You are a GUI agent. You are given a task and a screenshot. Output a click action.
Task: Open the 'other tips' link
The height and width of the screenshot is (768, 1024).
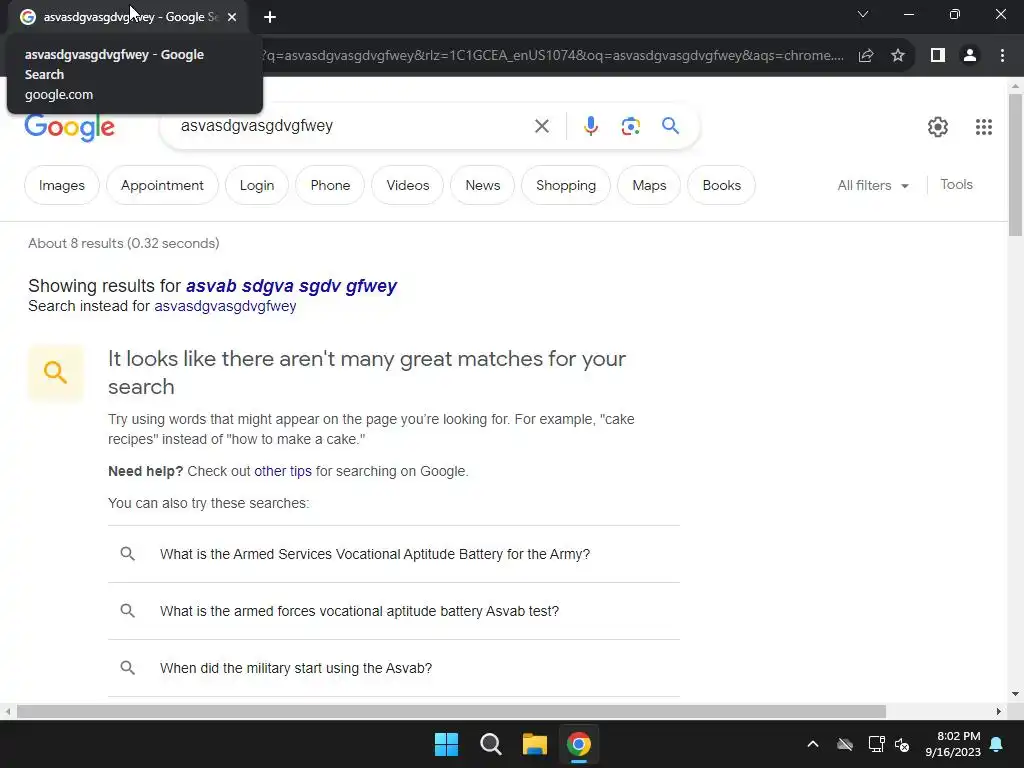283,472
